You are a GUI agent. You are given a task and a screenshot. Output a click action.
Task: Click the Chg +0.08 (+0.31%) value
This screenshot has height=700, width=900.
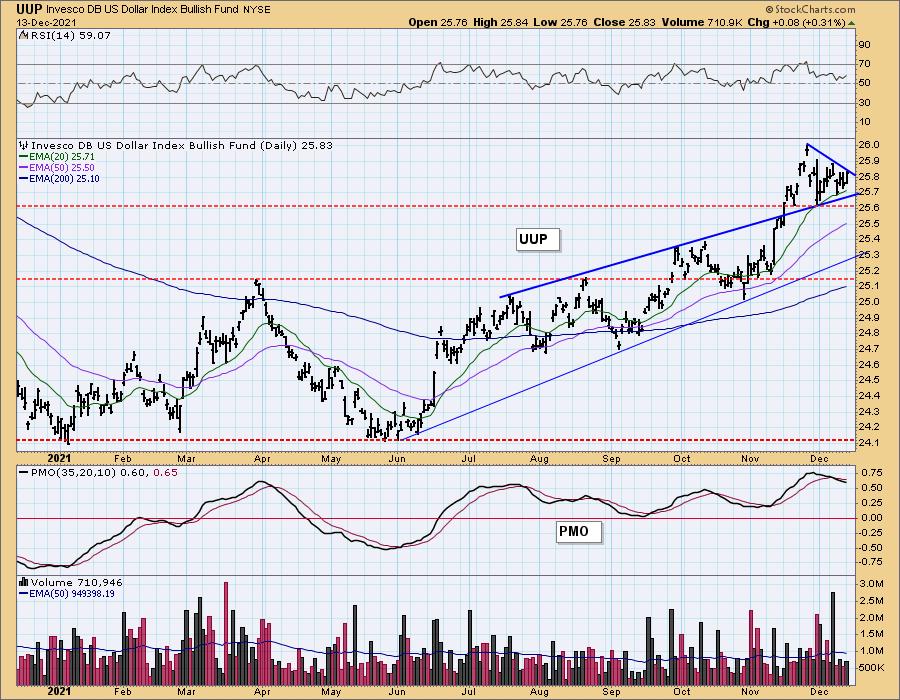point(796,22)
